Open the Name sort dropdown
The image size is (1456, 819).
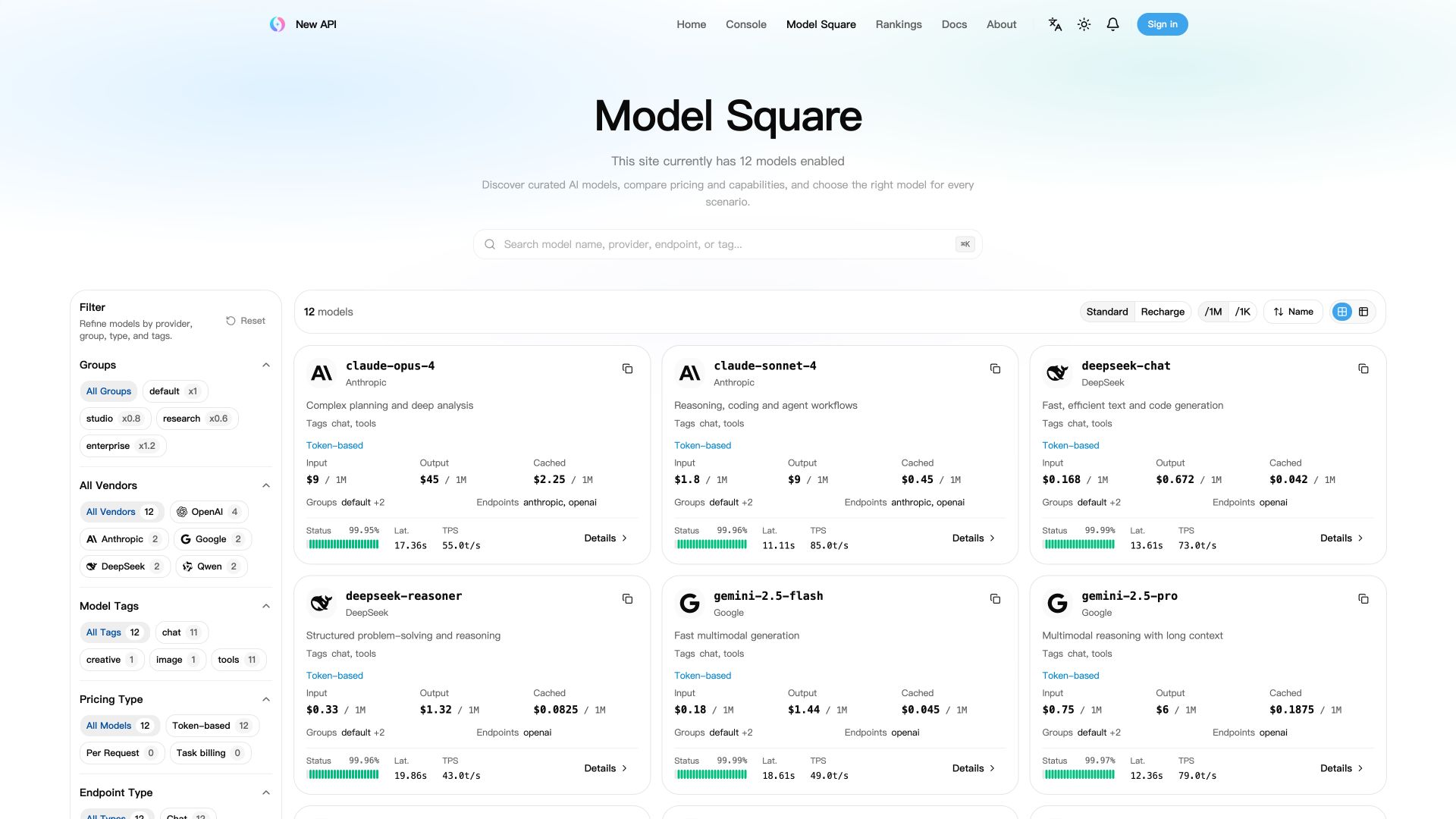1293,312
